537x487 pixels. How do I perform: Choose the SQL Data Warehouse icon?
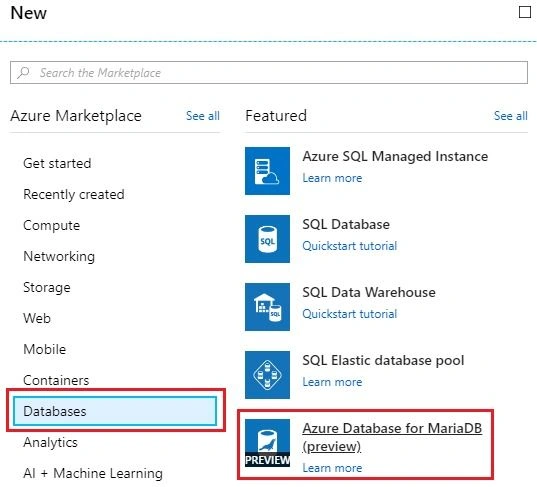pyautogui.click(x=267, y=307)
